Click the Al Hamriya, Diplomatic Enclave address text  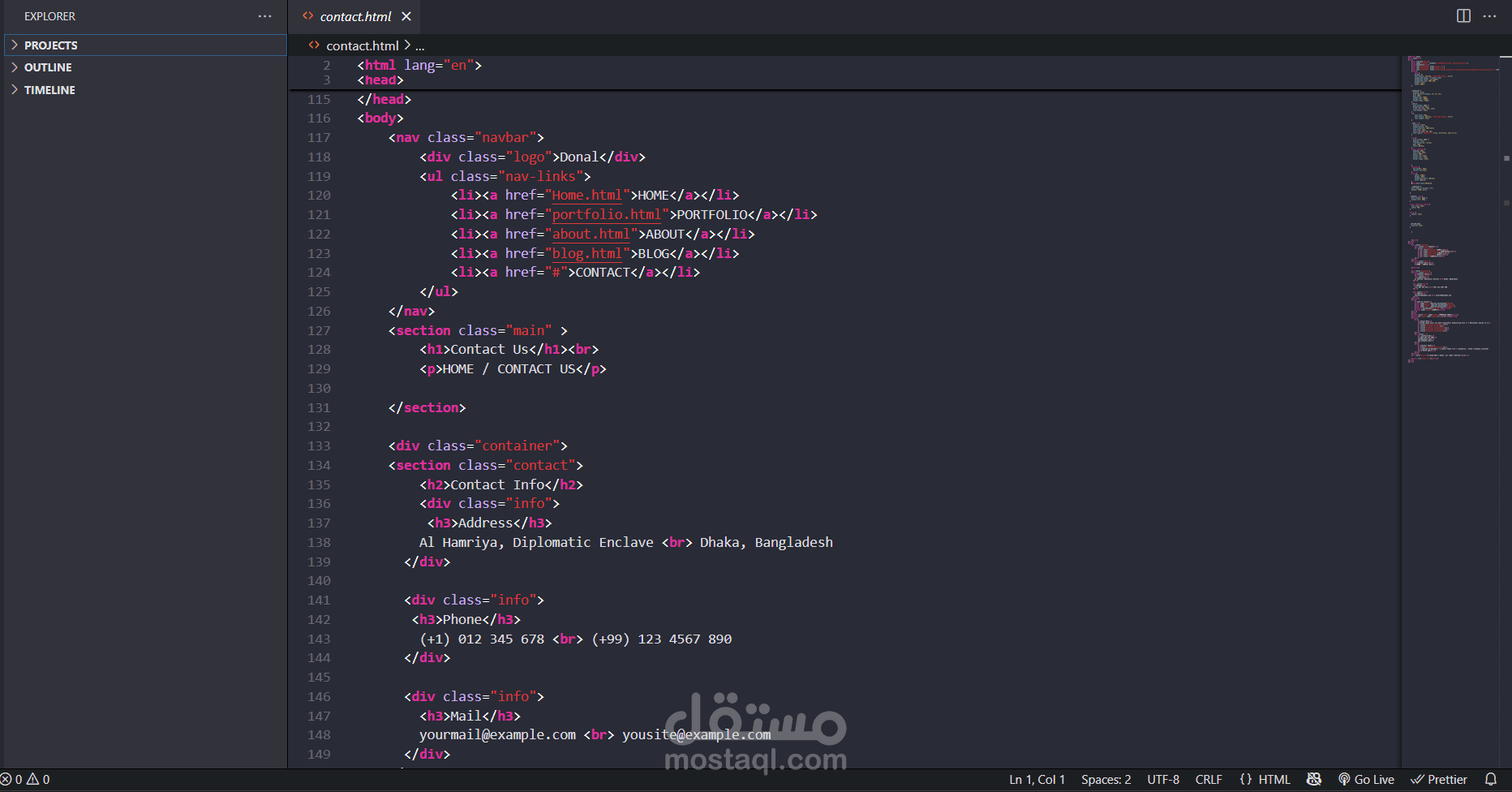[x=626, y=542]
